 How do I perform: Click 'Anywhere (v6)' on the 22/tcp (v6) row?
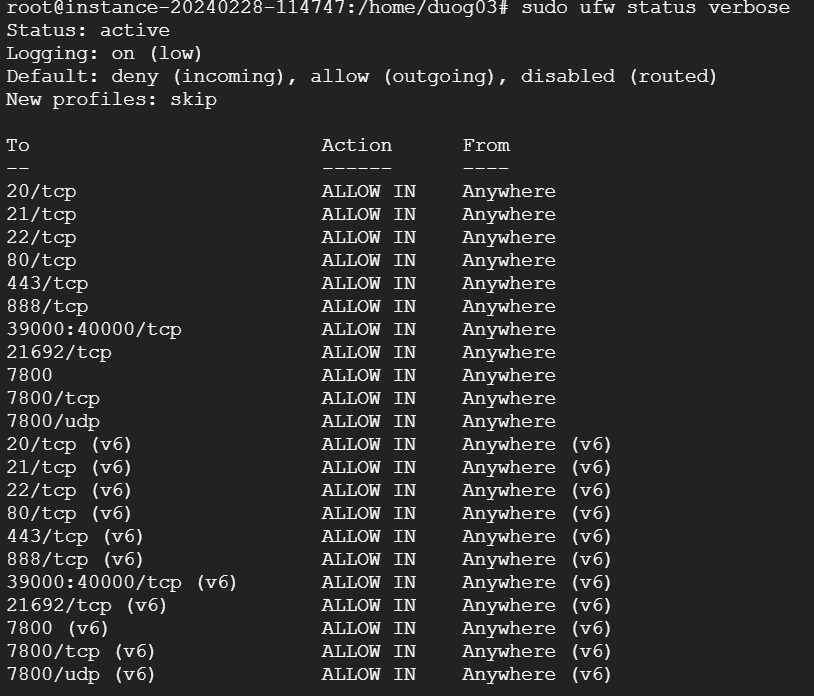536,490
